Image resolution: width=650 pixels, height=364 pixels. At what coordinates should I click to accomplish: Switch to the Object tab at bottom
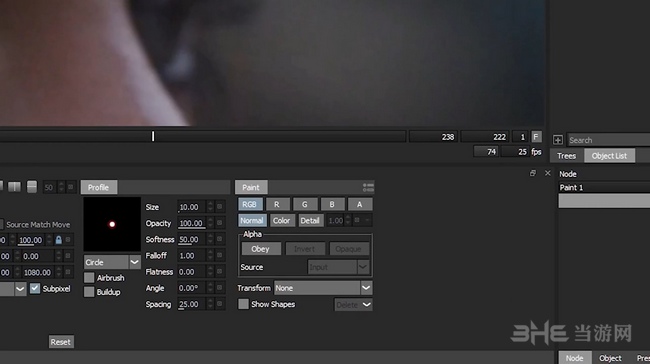pyautogui.click(x=610, y=358)
